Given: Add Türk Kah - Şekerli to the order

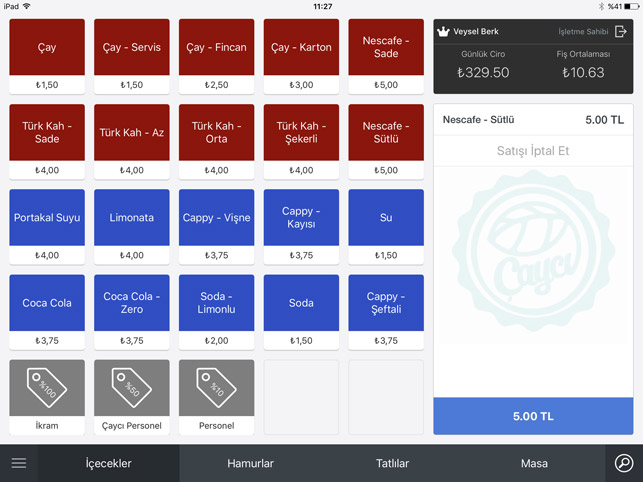Looking at the screenshot, I should pyautogui.click(x=301, y=133).
